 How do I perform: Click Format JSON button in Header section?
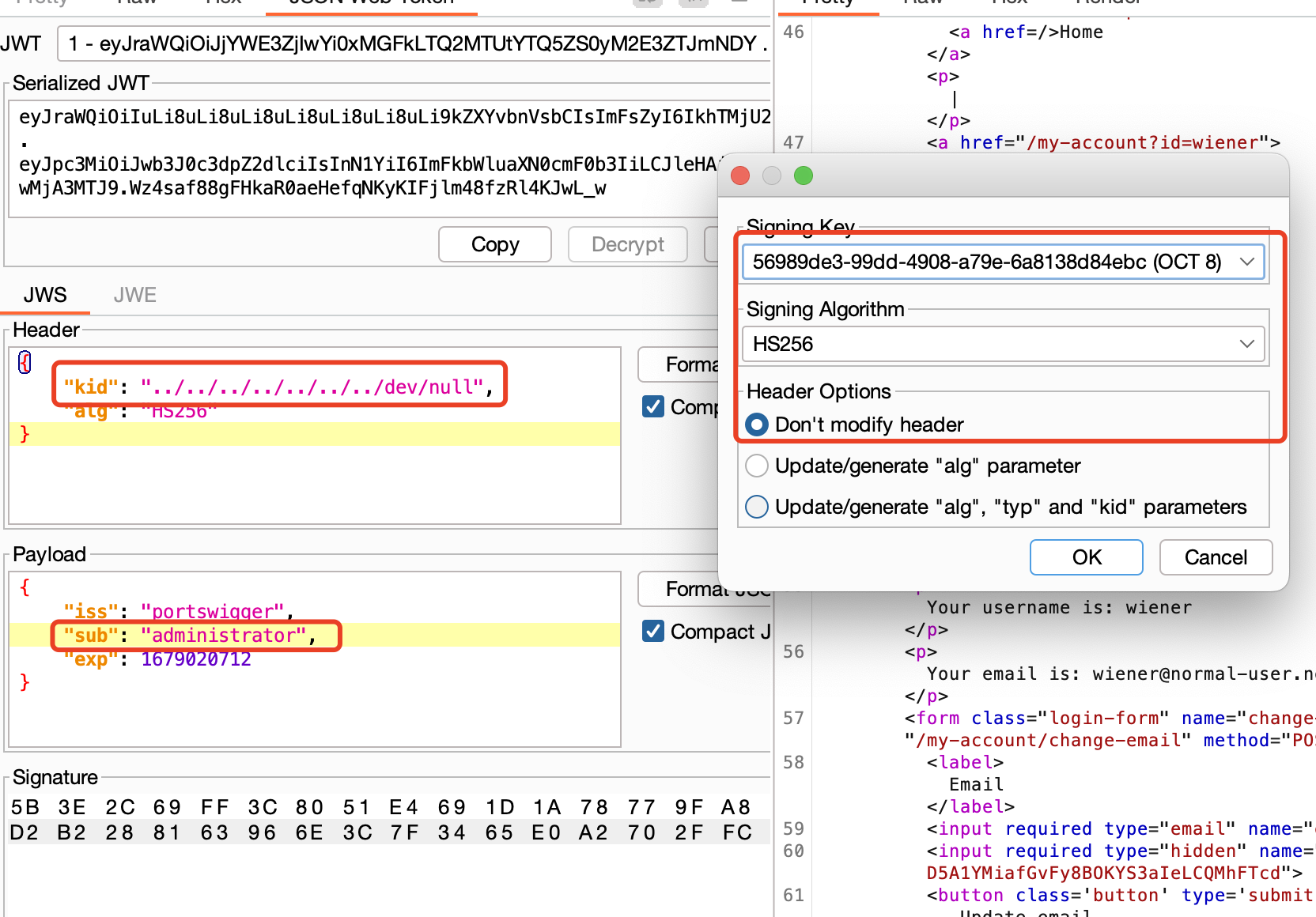[x=679, y=364]
